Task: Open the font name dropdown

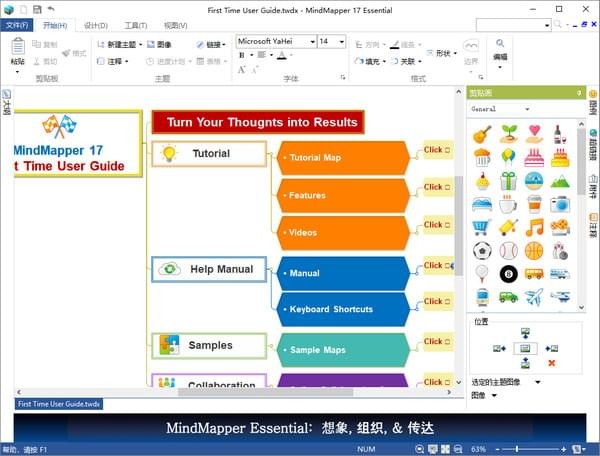Action: pos(312,41)
